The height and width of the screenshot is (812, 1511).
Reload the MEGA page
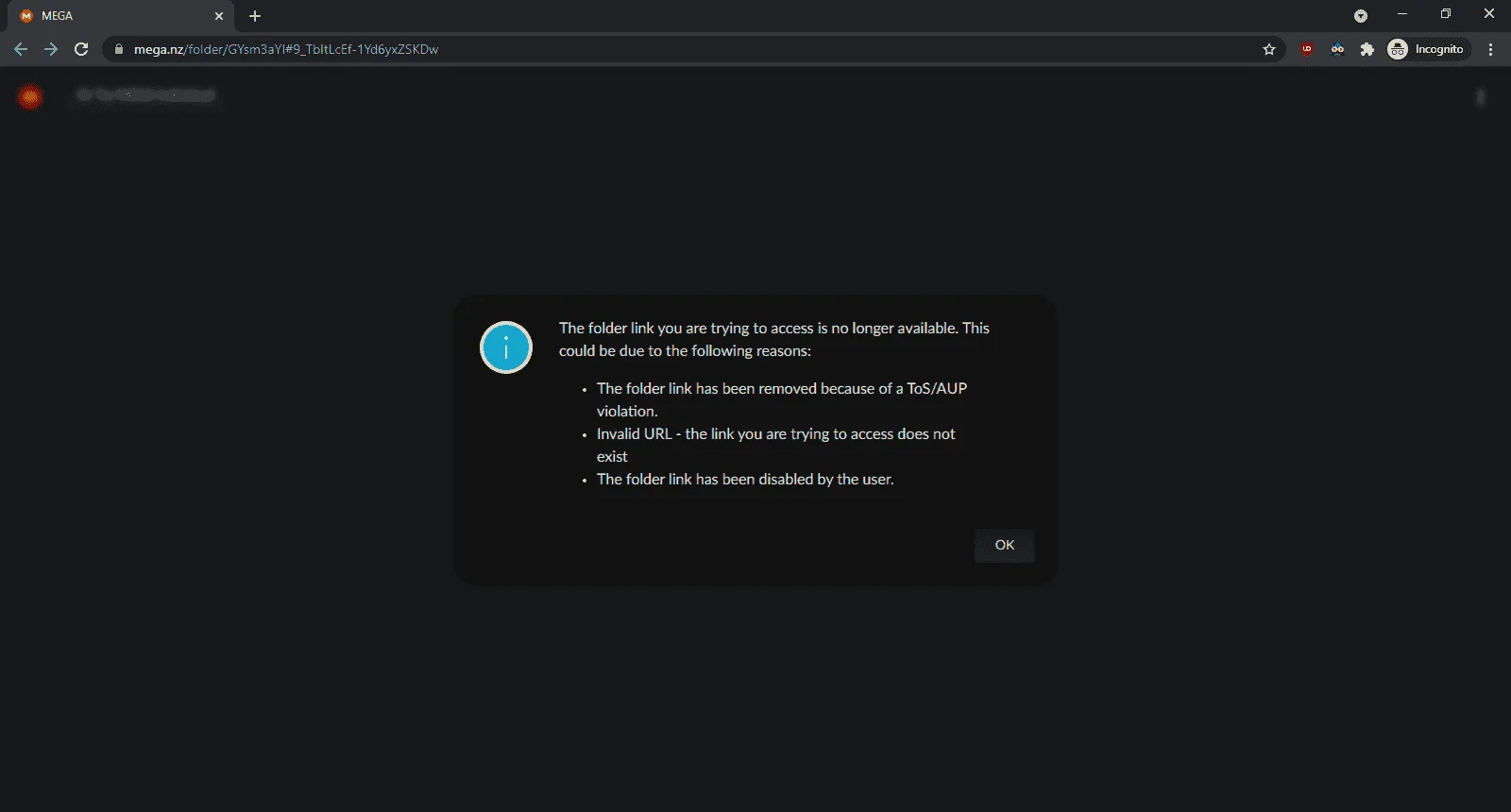click(81, 49)
